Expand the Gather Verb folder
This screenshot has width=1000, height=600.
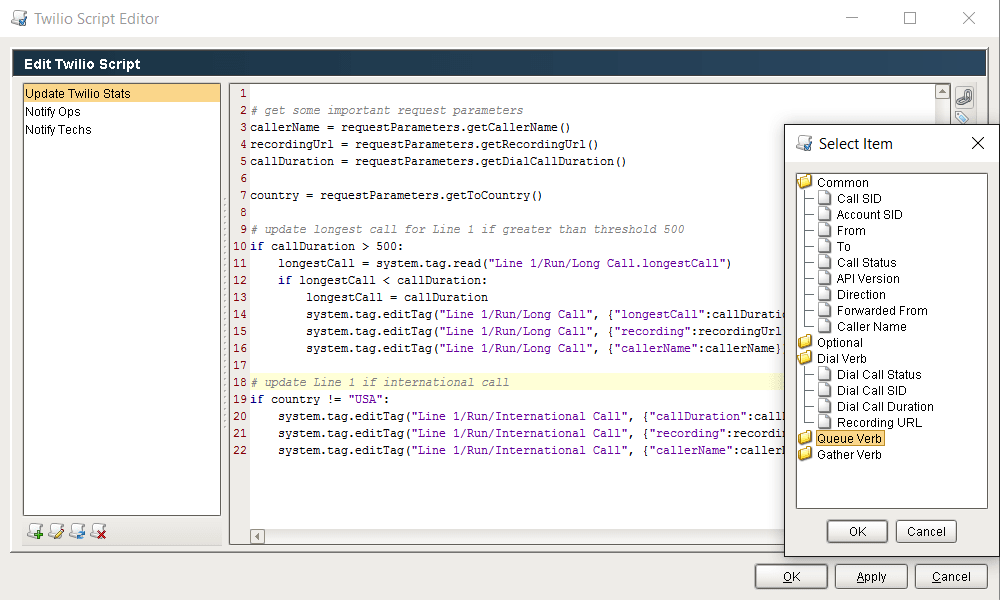805,454
